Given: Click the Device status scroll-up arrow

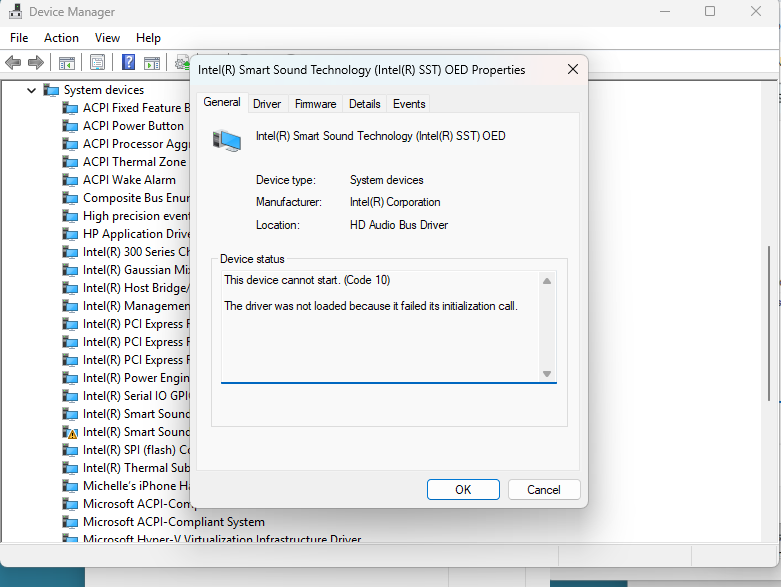Looking at the screenshot, I should coord(547,281).
